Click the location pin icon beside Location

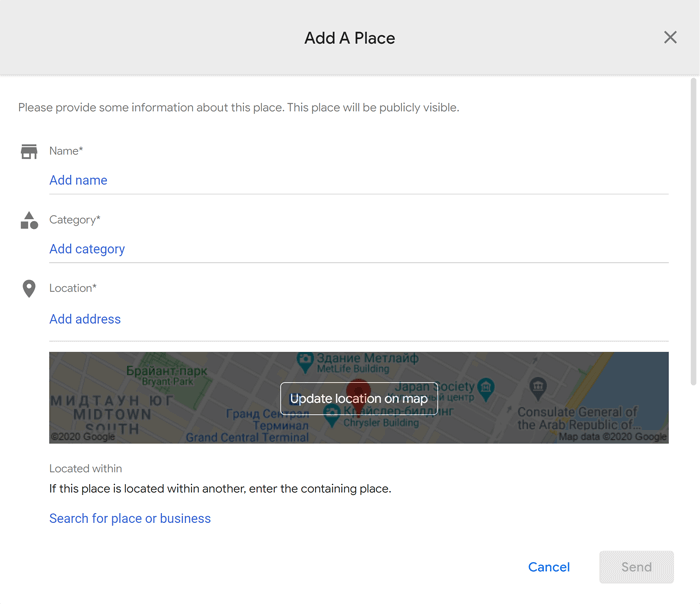coord(29,289)
